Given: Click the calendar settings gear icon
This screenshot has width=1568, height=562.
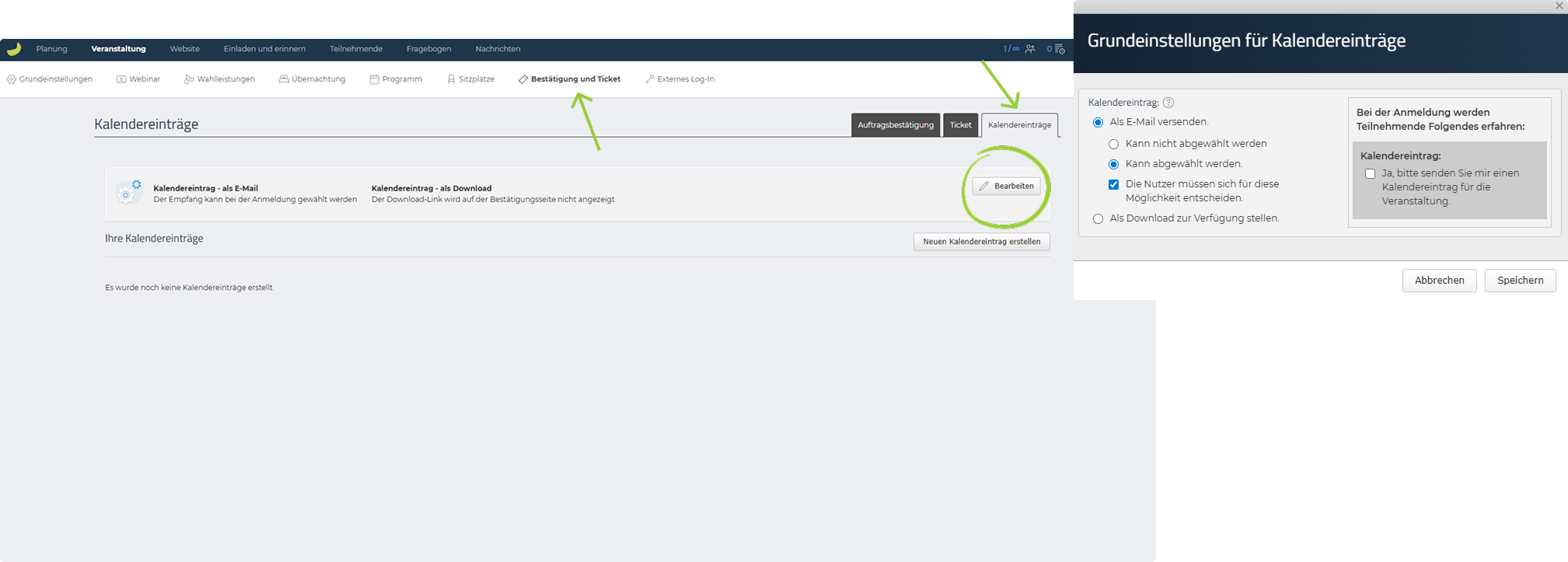Looking at the screenshot, I should click(x=128, y=192).
